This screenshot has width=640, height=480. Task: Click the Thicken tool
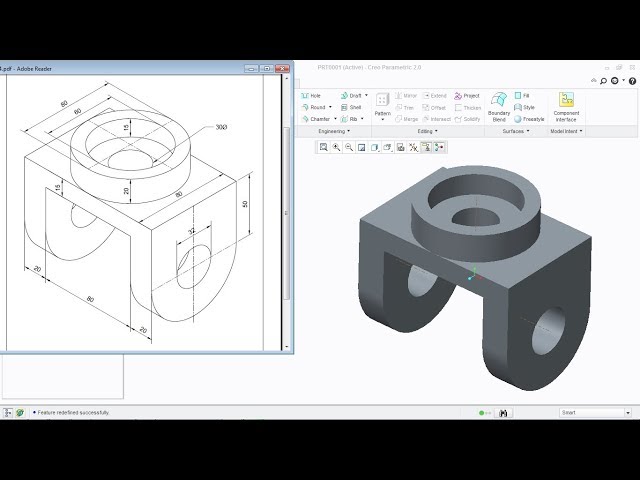point(468,107)
